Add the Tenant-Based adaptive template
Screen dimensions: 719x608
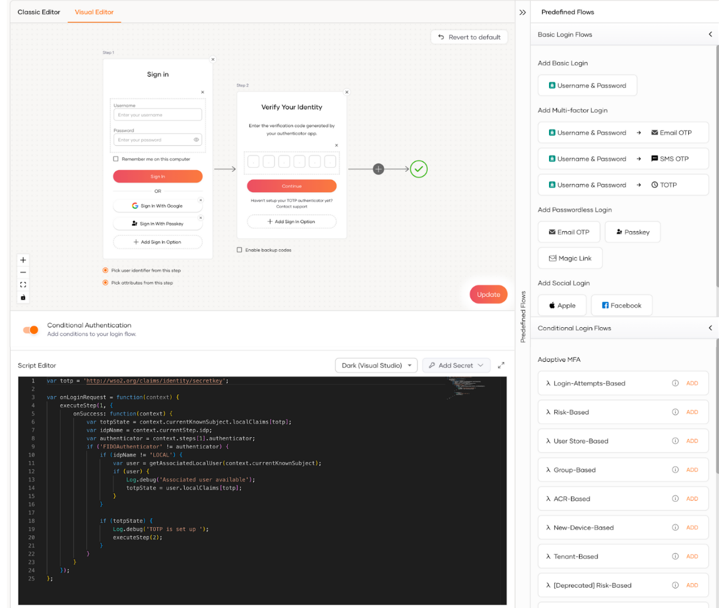click(692, 557)
